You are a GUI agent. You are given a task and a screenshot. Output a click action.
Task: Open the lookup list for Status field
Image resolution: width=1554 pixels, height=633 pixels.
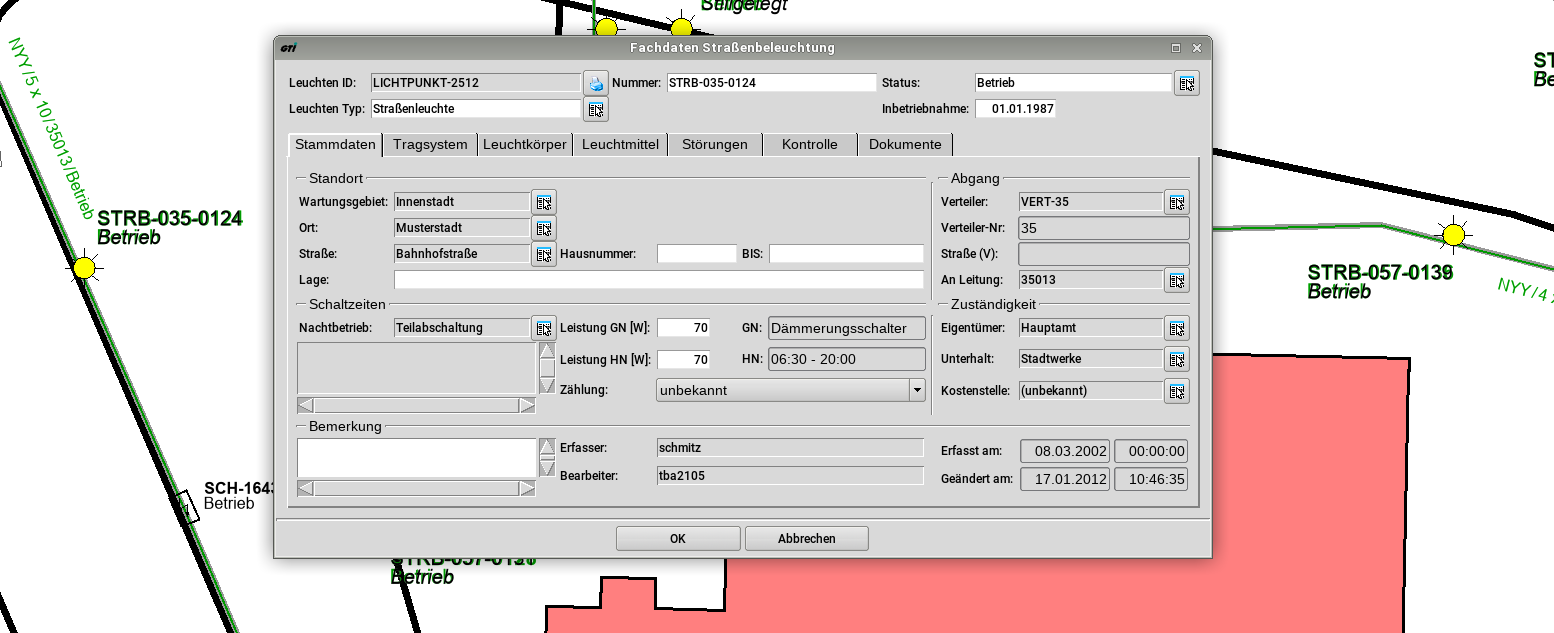(1186, 83)
